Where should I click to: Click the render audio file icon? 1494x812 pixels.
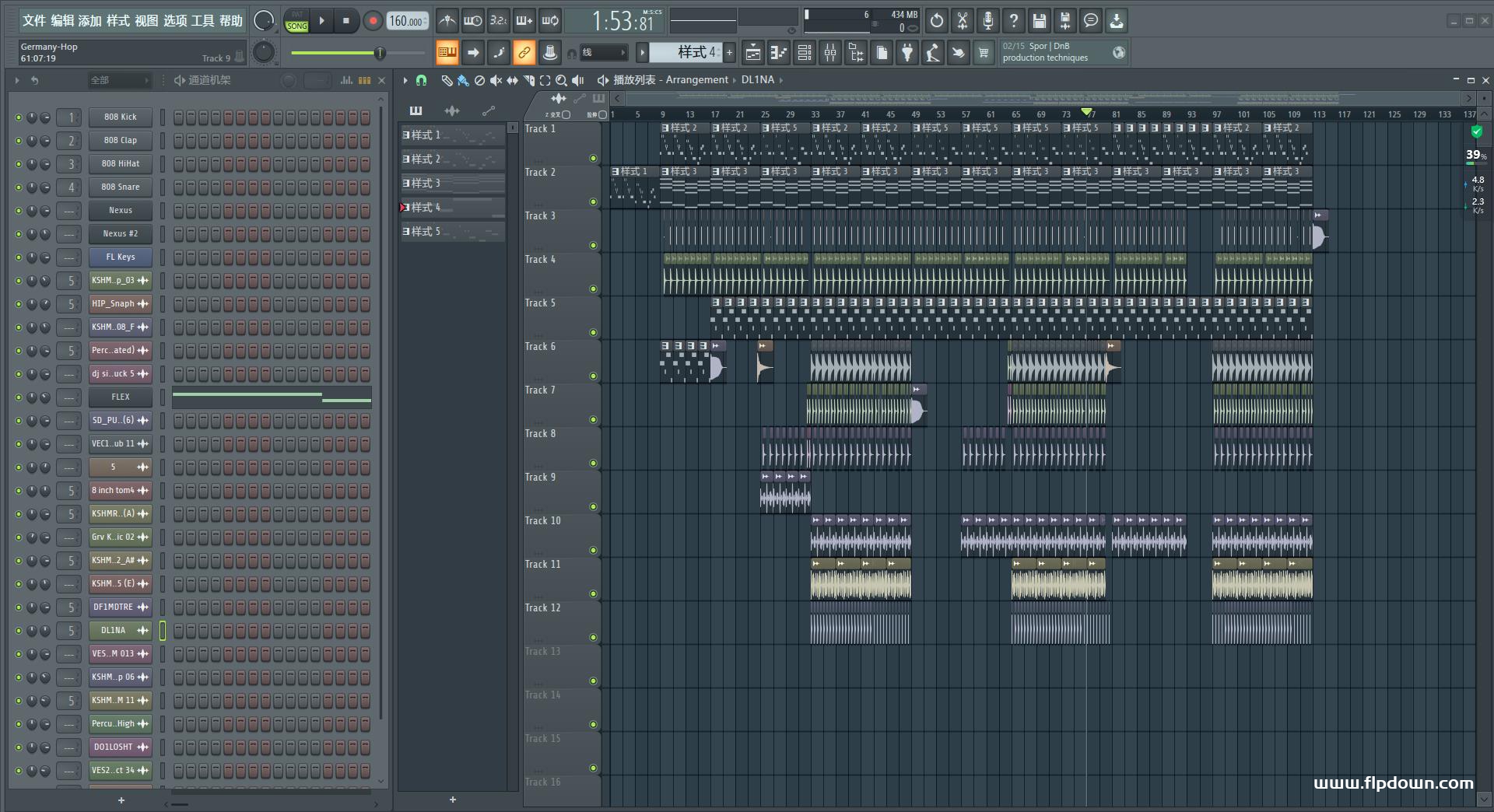(x=1065, y=21)
